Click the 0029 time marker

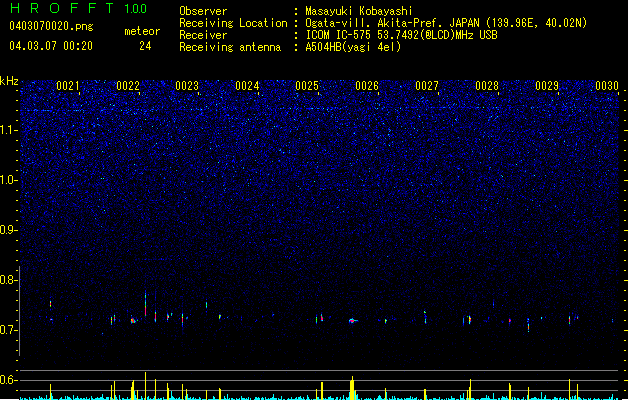(547, 86)
